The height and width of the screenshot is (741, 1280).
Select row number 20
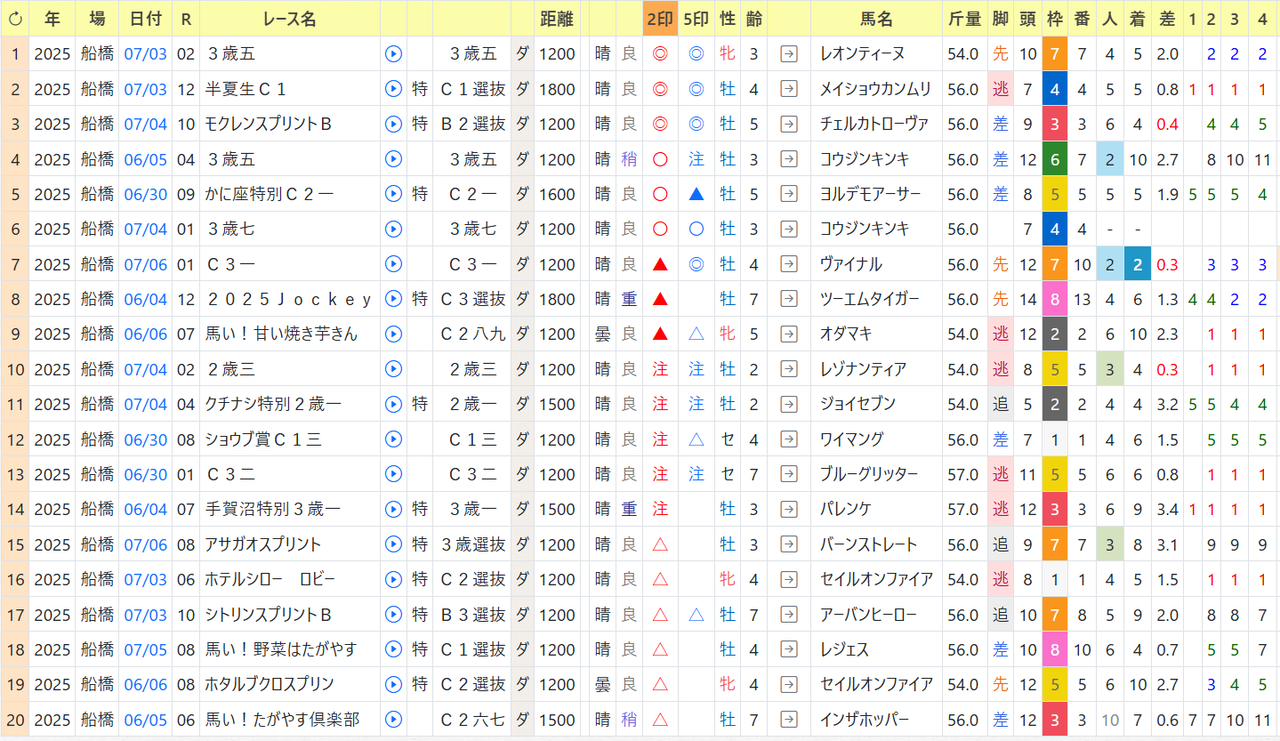15,719
